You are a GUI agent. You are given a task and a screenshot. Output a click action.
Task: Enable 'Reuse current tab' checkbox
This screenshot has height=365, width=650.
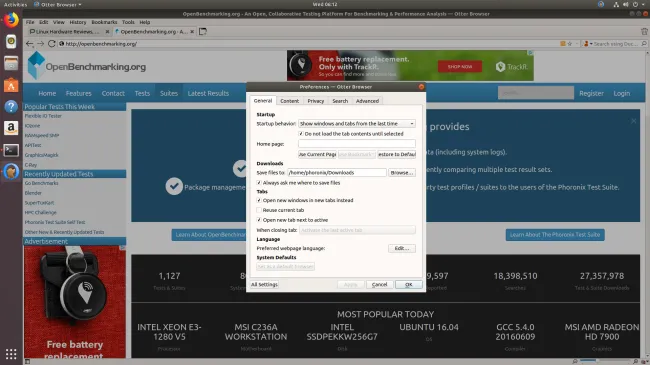259,210
